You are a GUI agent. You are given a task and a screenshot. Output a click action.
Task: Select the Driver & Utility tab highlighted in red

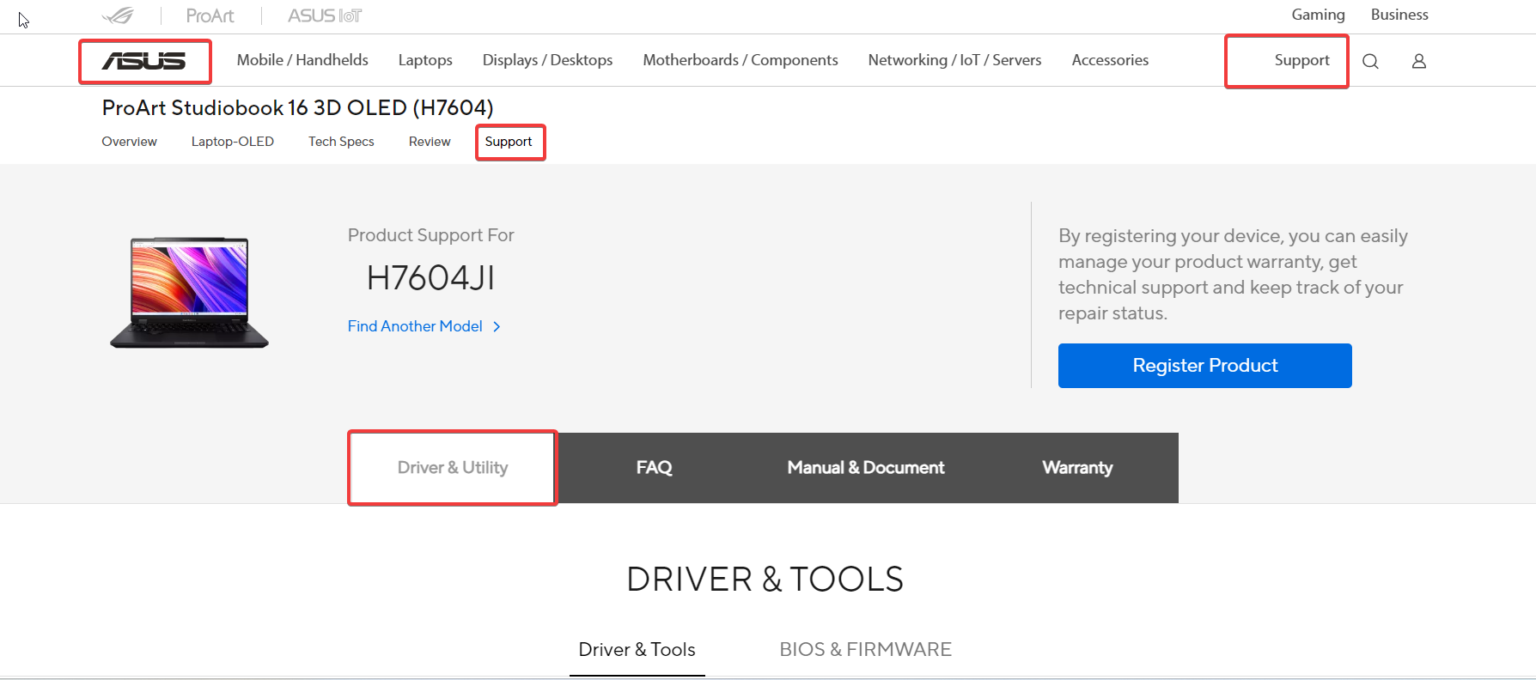pyautogui.click(x=452, y=467)
